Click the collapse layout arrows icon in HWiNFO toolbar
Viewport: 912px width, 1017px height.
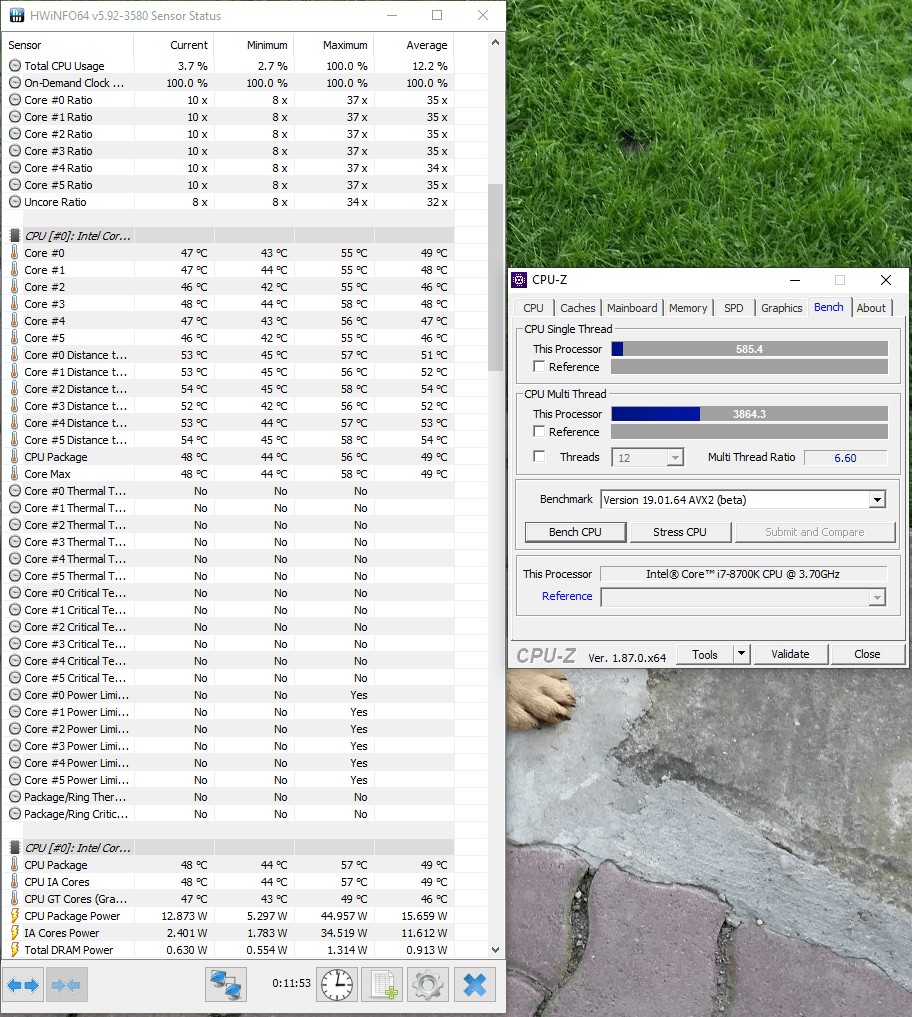coord(66,985)
